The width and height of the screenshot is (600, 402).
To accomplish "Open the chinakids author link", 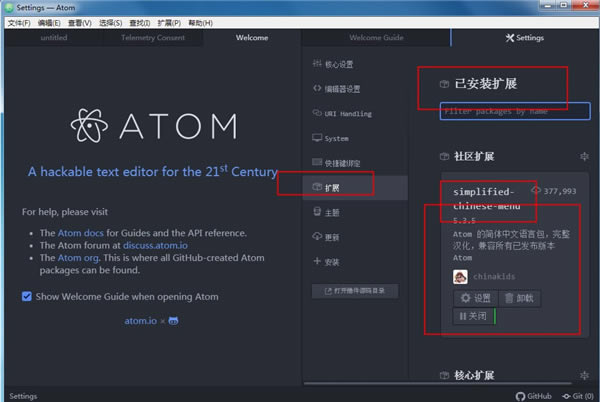I will [x=494, y=277].
